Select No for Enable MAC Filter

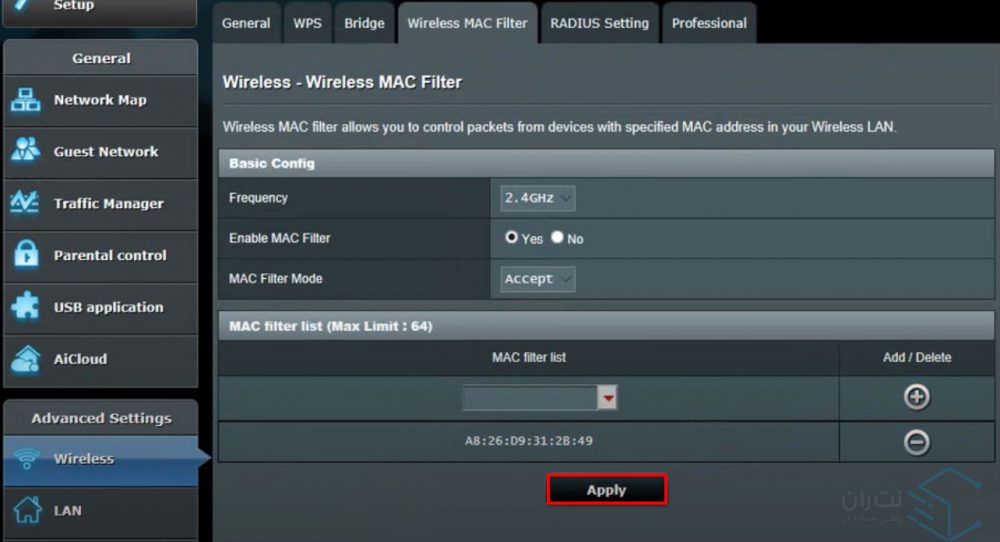557,238
